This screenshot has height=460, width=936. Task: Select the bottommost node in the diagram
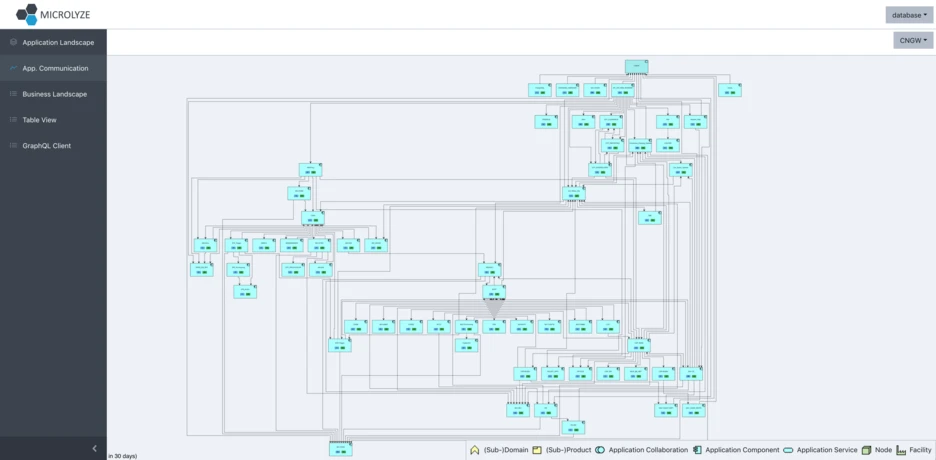341,449
